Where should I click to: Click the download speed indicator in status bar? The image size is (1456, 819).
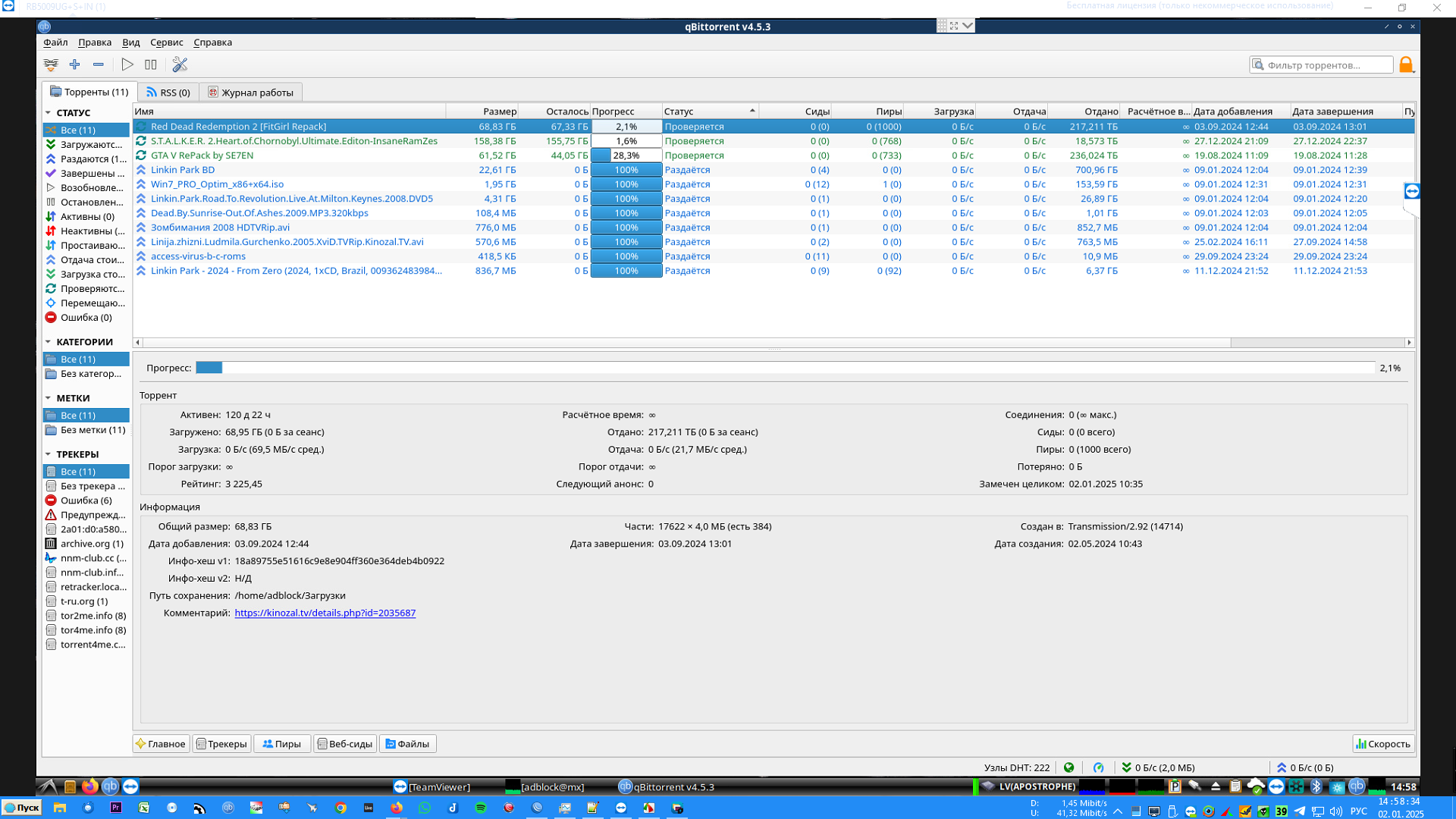[1158, 767]
